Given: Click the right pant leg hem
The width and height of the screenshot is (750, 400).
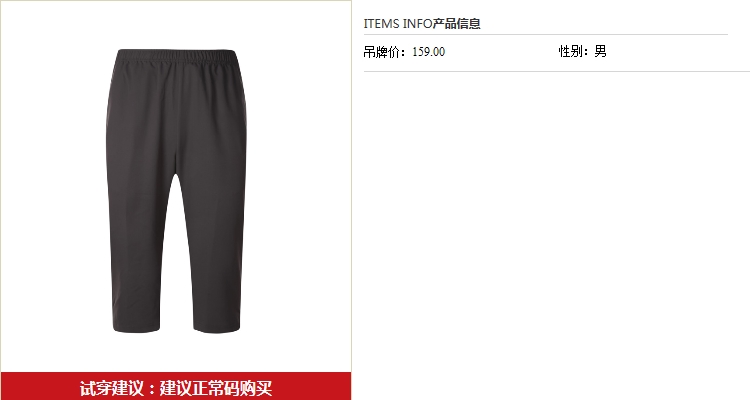Looking at the screenshot, I should tap(216, 328).
